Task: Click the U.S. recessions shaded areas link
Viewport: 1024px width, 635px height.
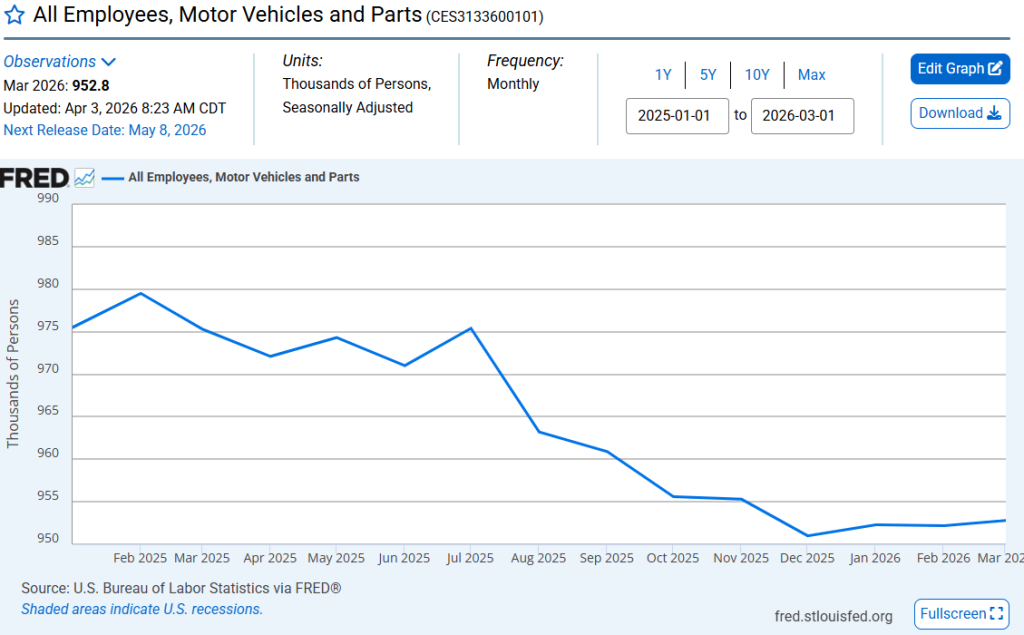Action: pos(141,608)
